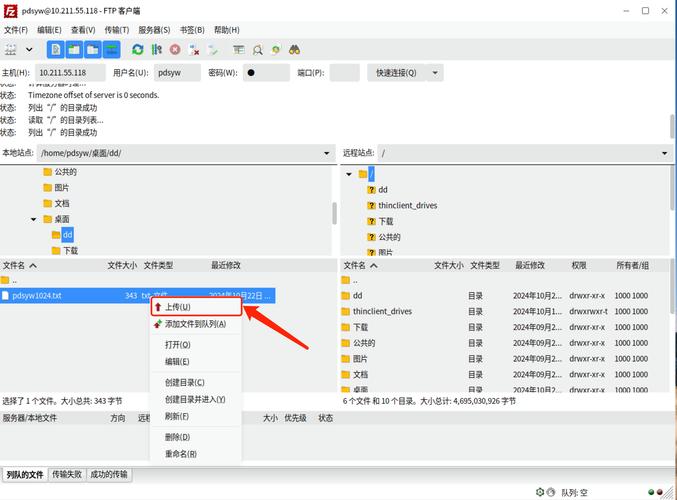Choose 上传(U) from the context menu
This screenshot has height=500, width=677.
(x=178, y=307)
